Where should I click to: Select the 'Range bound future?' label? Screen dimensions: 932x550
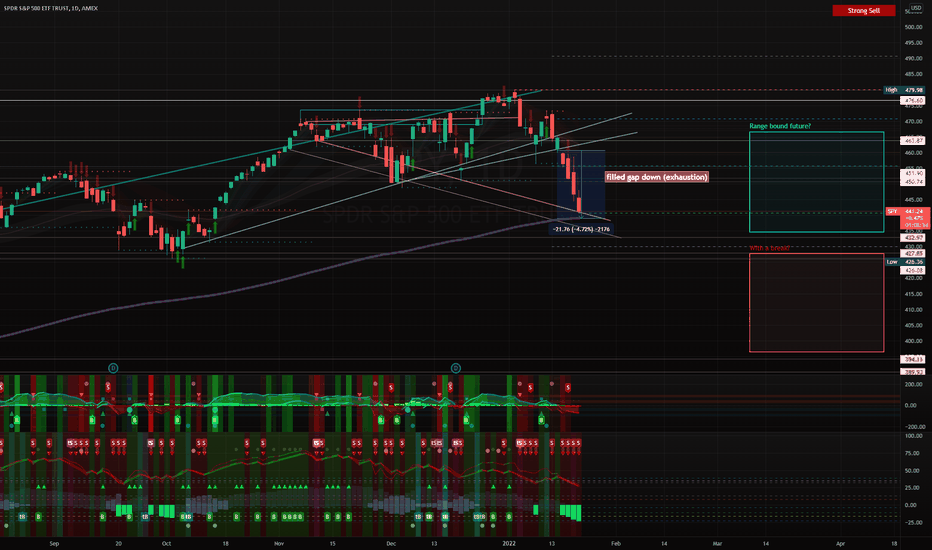coord(780,126)
